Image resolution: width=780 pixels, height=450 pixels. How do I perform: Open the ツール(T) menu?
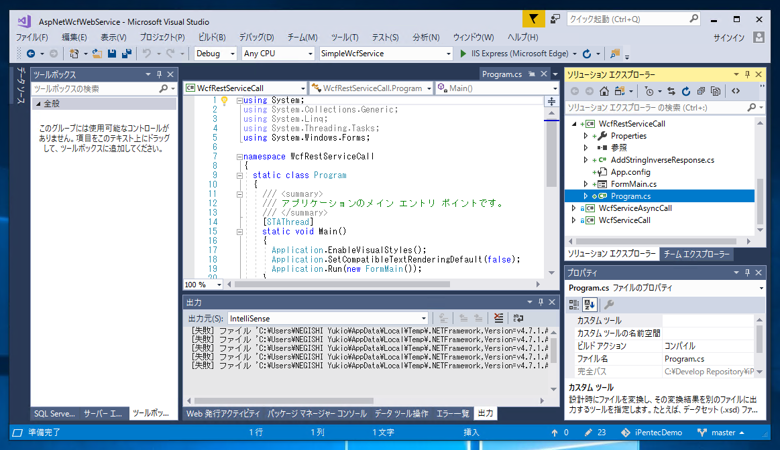pos(344,37)
